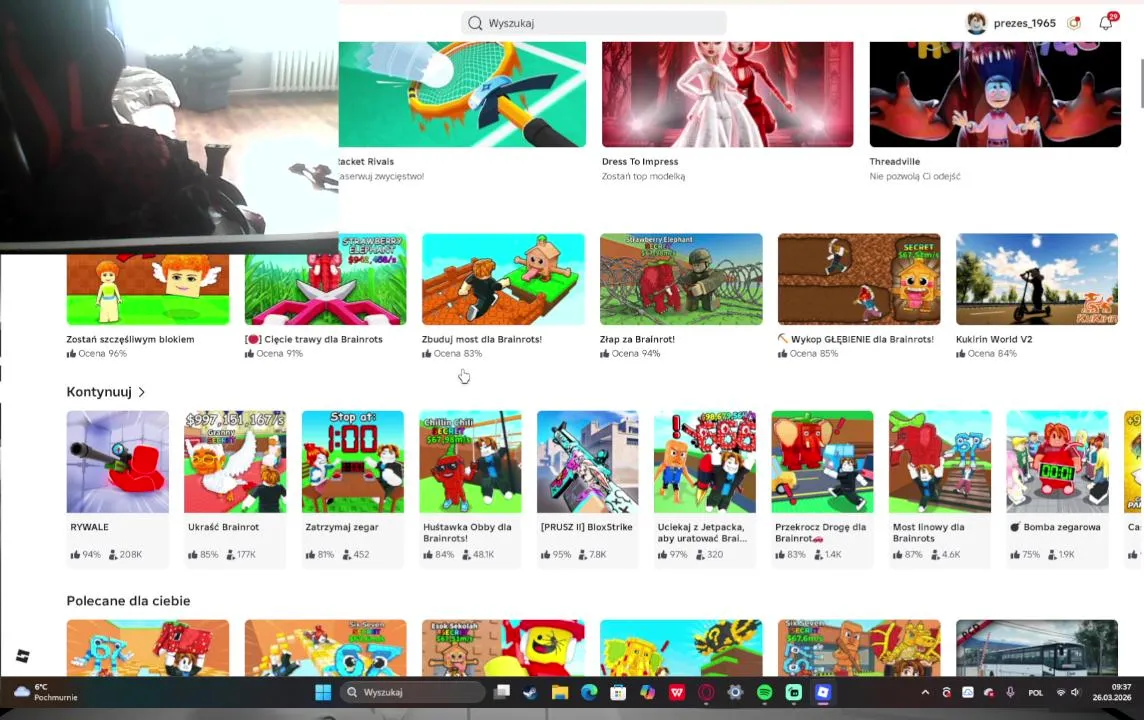
Task: Expand the Kontynuuj section chevron
Action: 142,392
